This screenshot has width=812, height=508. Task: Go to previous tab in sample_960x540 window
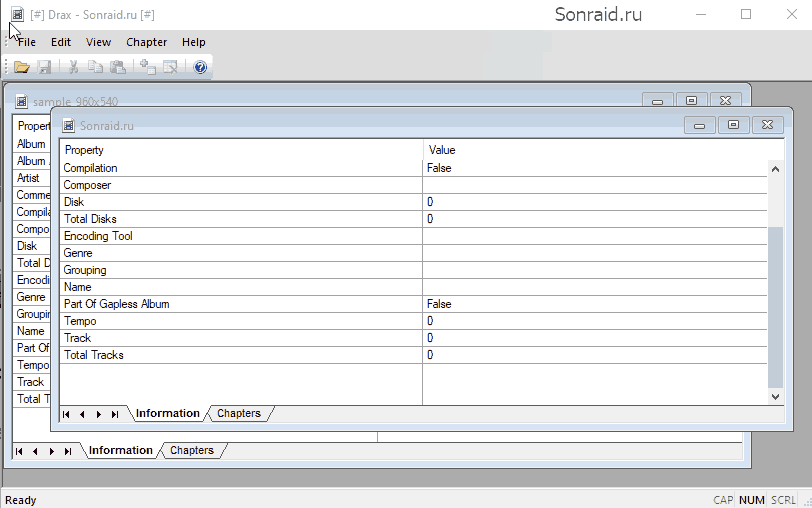click(35, 452)
